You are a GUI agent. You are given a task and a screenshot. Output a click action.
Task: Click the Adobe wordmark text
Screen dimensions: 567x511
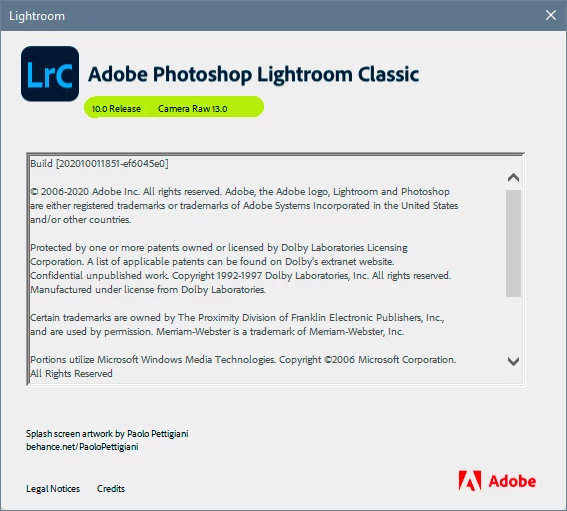pyautogui.click(x=512, y=481)
